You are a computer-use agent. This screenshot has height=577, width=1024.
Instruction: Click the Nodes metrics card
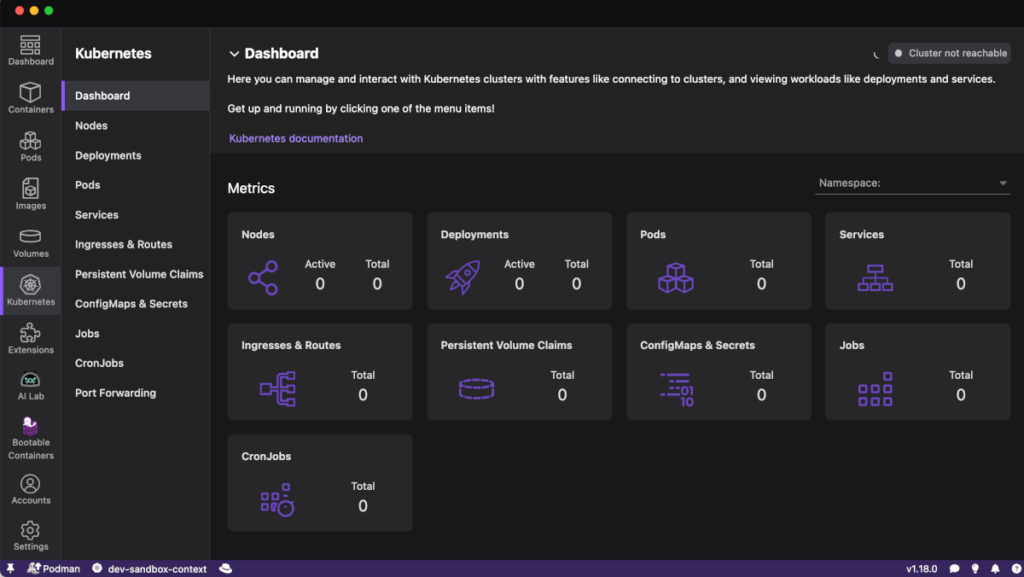pyautogui.click(x=320, y=260)
